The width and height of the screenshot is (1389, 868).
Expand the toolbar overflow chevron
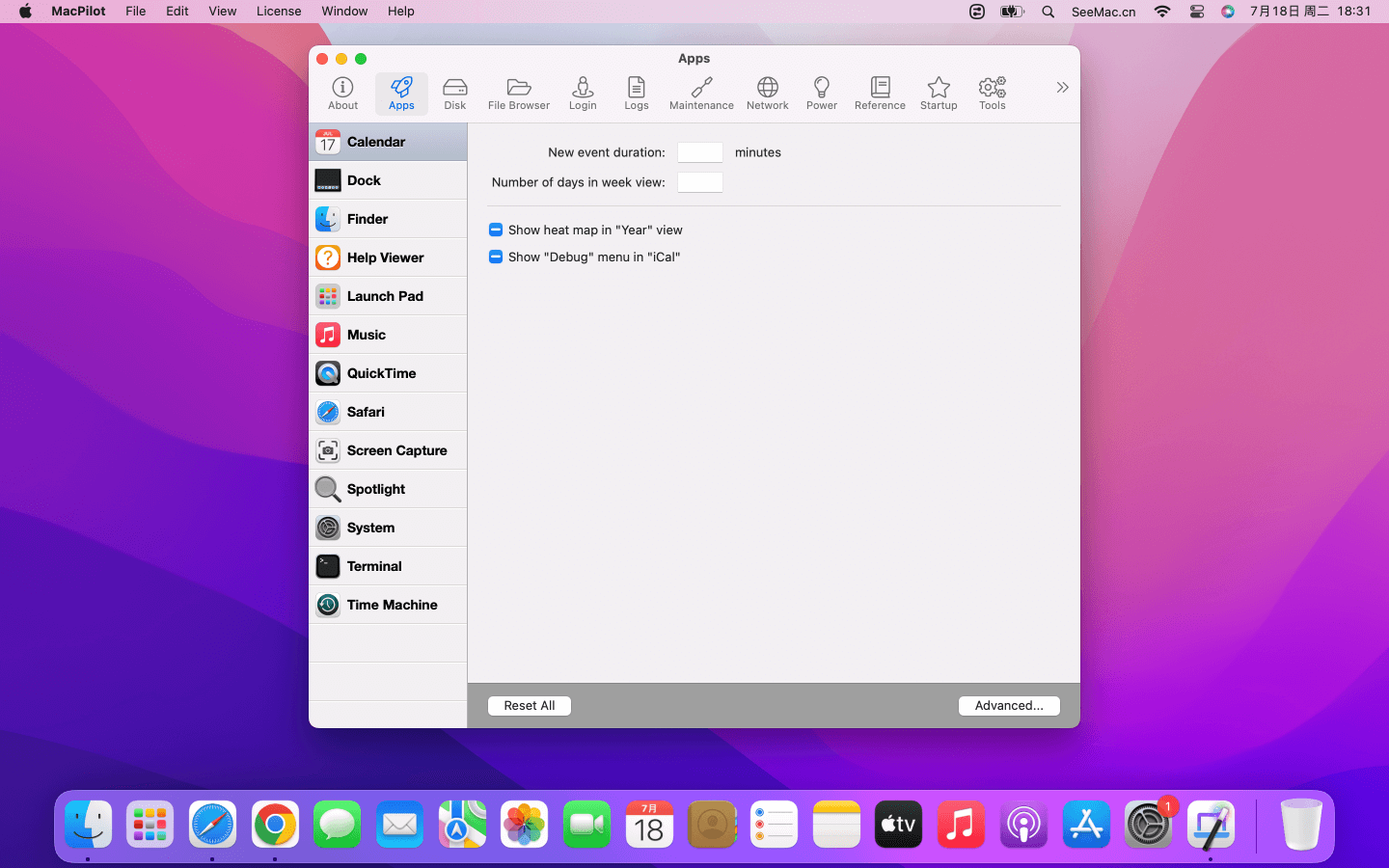click(1062, 88)
